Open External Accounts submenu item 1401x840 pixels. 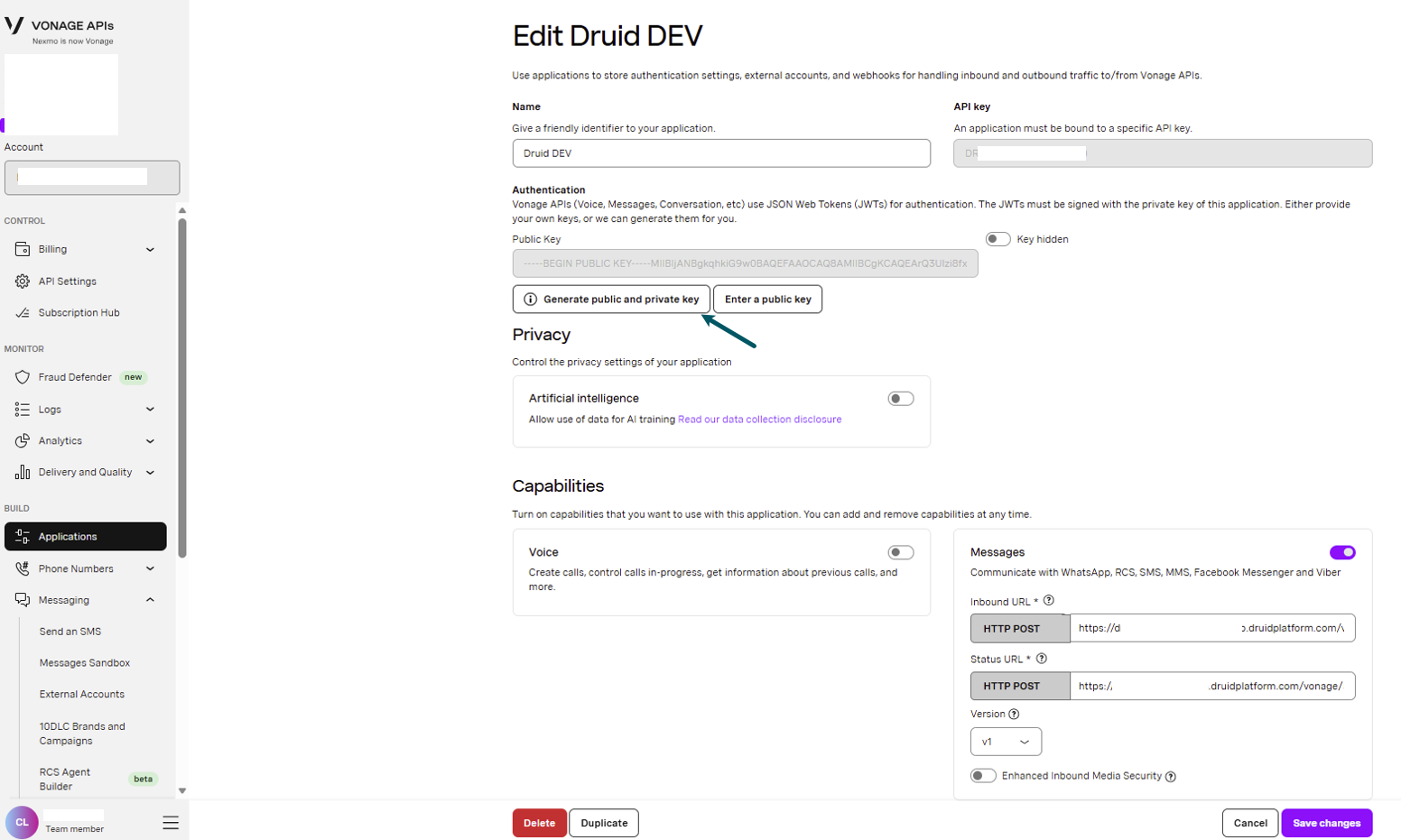pyautogui.click(x=82, y=695)
